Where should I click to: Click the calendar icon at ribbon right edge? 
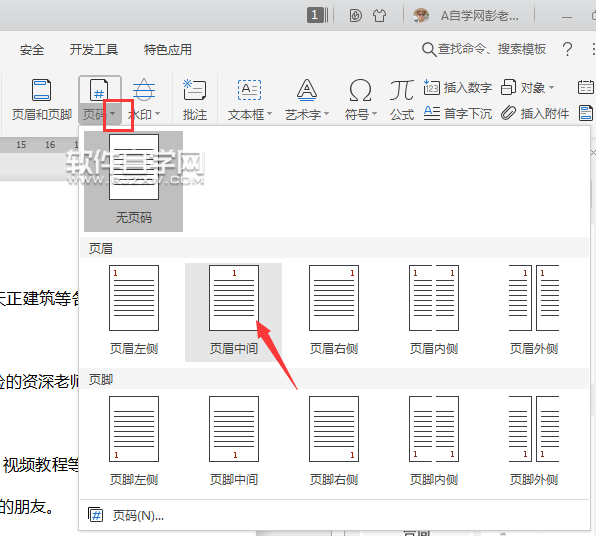586,87
